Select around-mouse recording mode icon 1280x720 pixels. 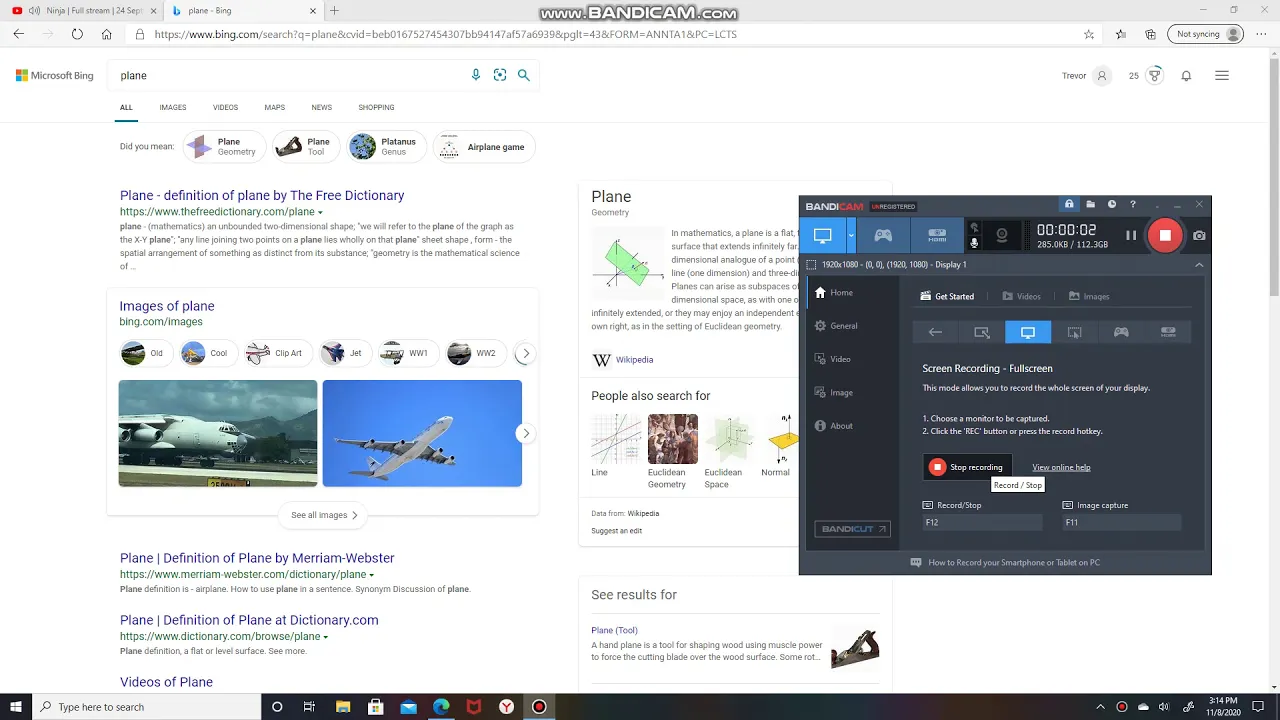(x=1074, y=332)
